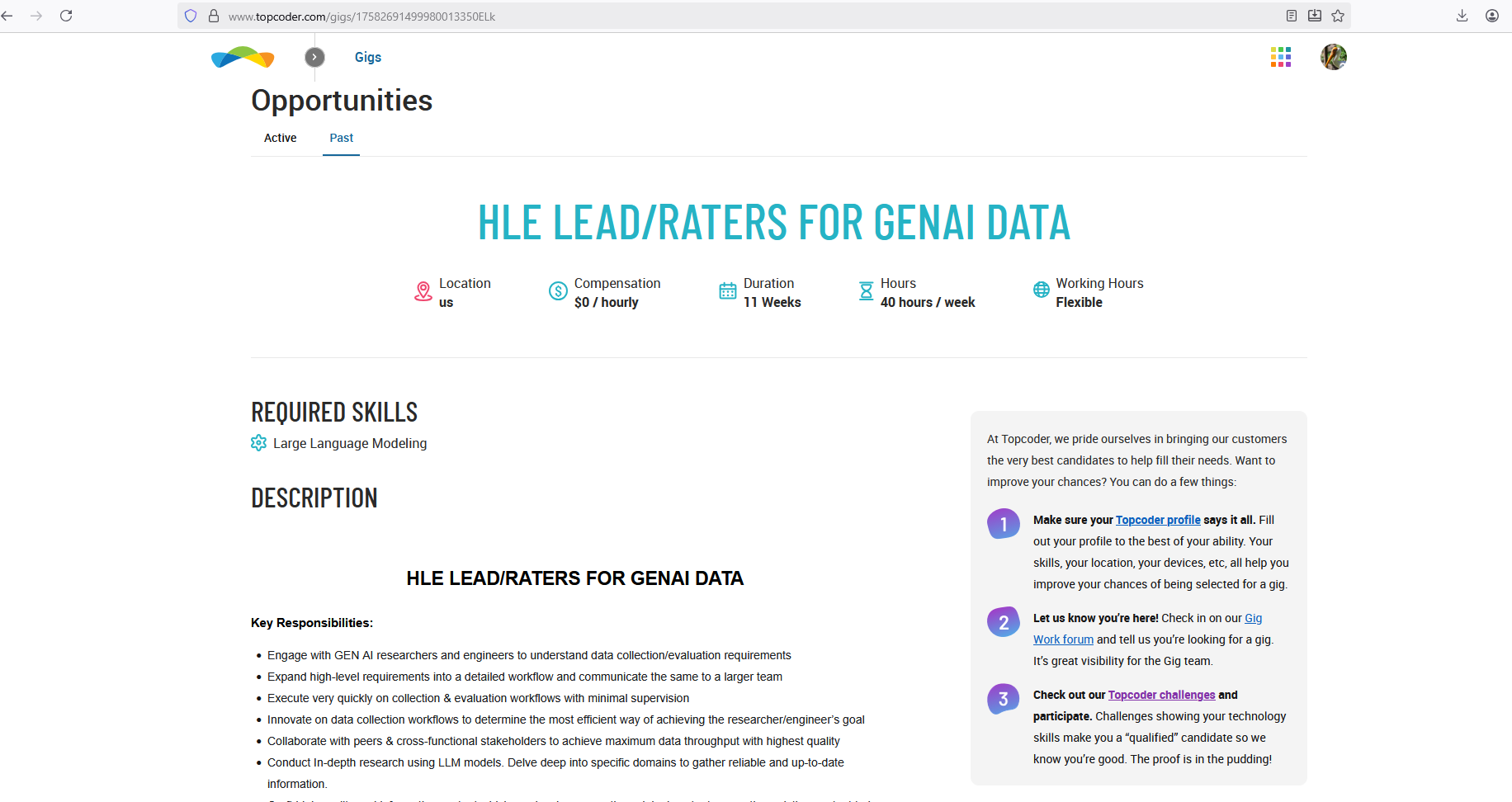Click the Large Language Modeling skill icon
The width and height of the screenshot is (1512, 802).
(258, 443)
